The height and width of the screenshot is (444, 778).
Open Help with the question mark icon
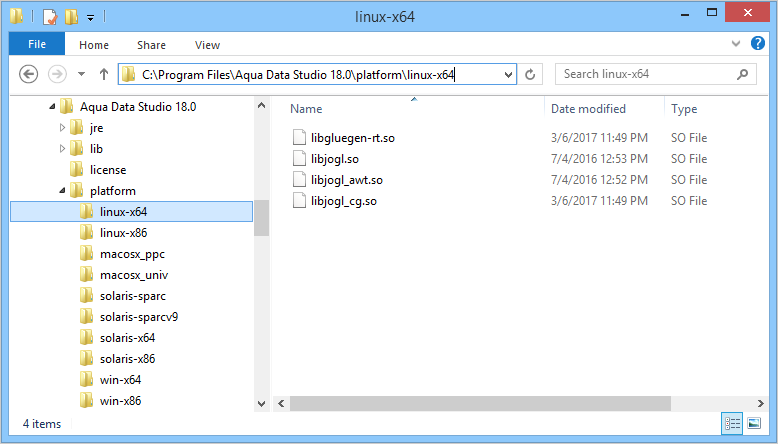761,43
